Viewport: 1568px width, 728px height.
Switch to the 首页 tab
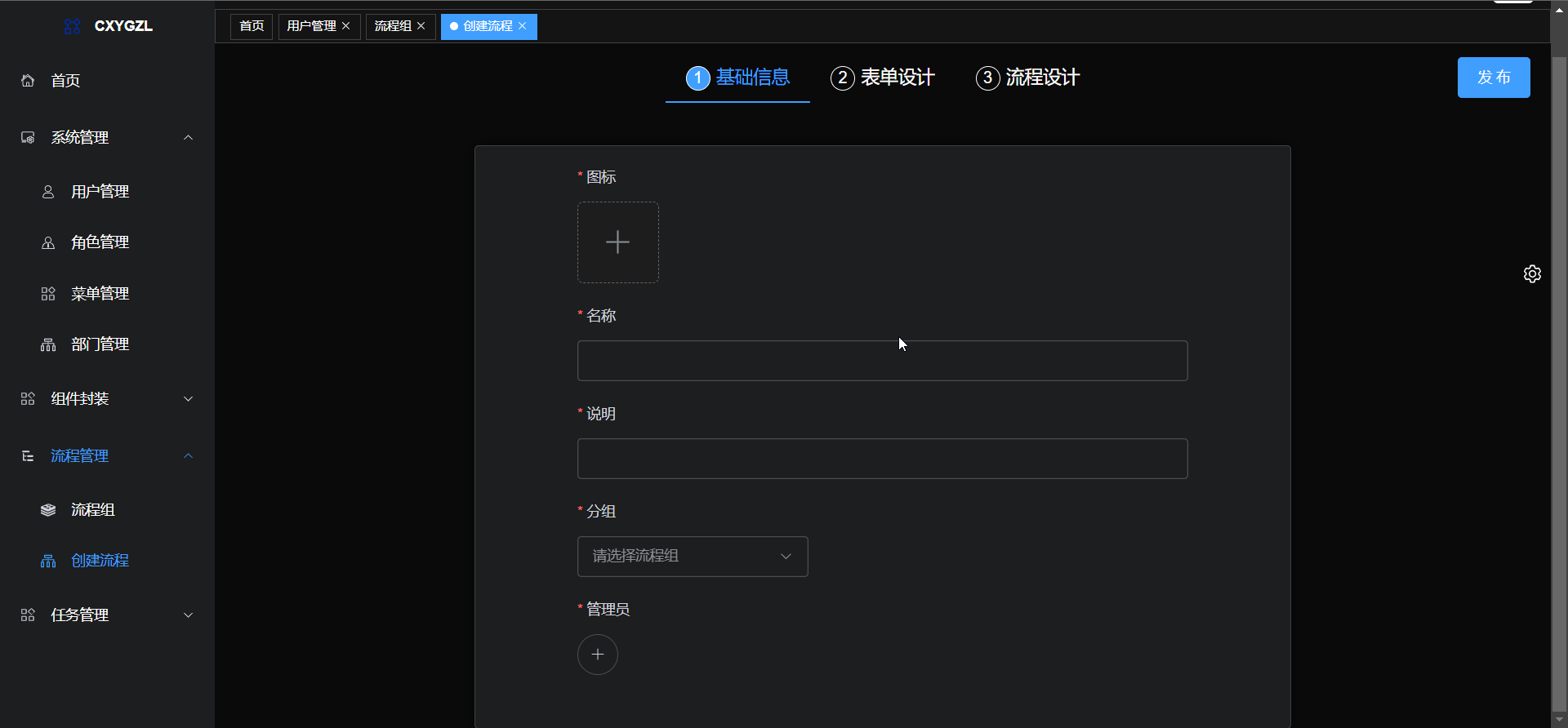tap(252, 26)
